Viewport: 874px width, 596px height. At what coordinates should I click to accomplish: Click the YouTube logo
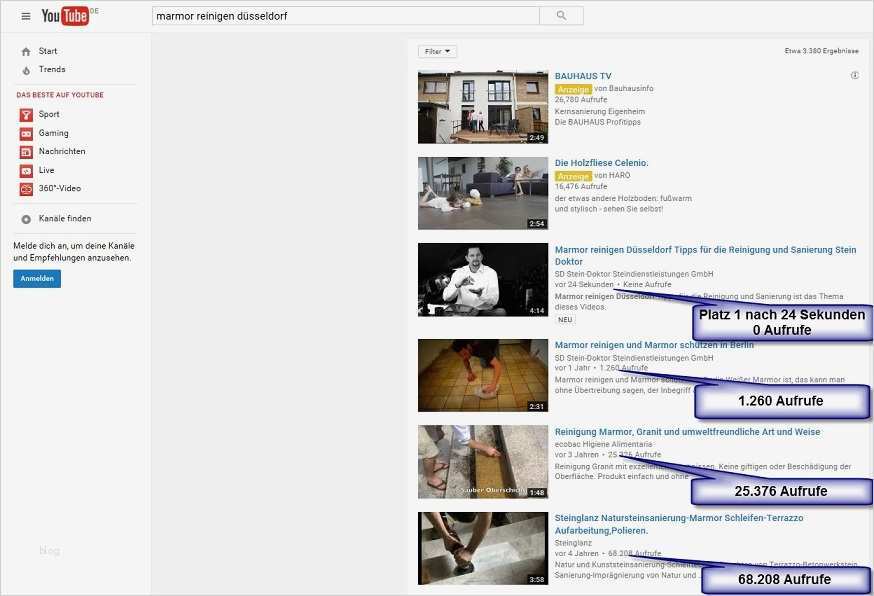pyautogui.click(x=65, y=16)
